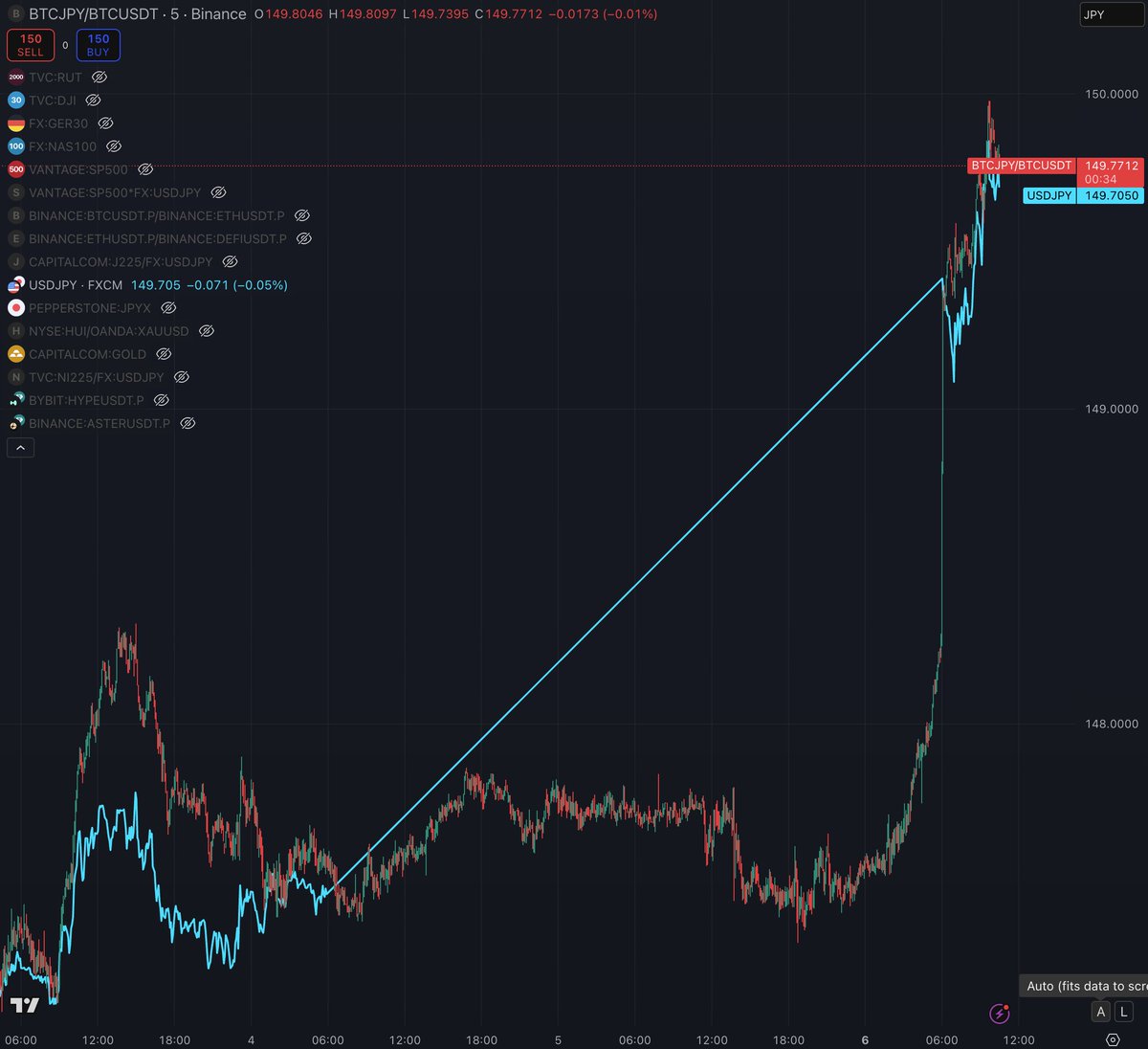The width and height of the screenshot is (1148, 1049).
Task: Click the German flag icon for GER30
Action: [16, 123]
